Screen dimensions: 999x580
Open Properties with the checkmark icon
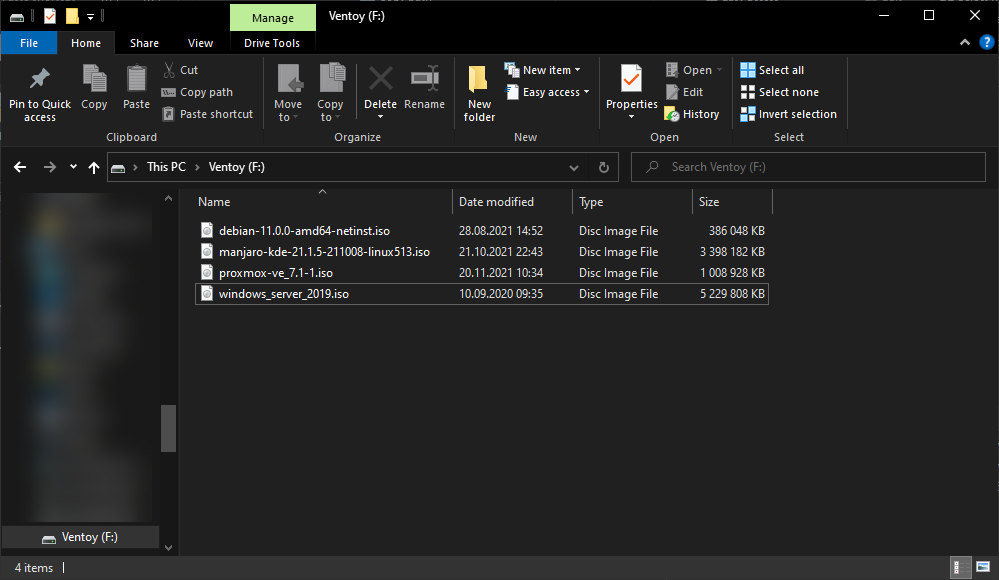pos(631,80)
